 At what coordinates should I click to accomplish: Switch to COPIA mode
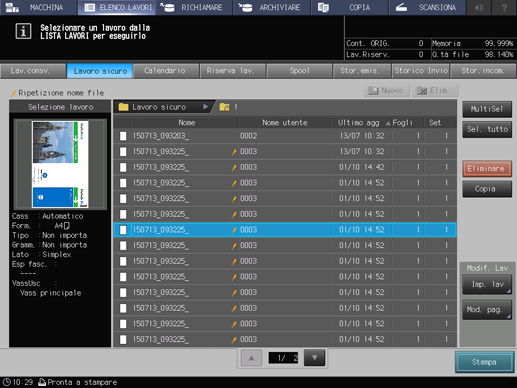click(x=349, y=7)
